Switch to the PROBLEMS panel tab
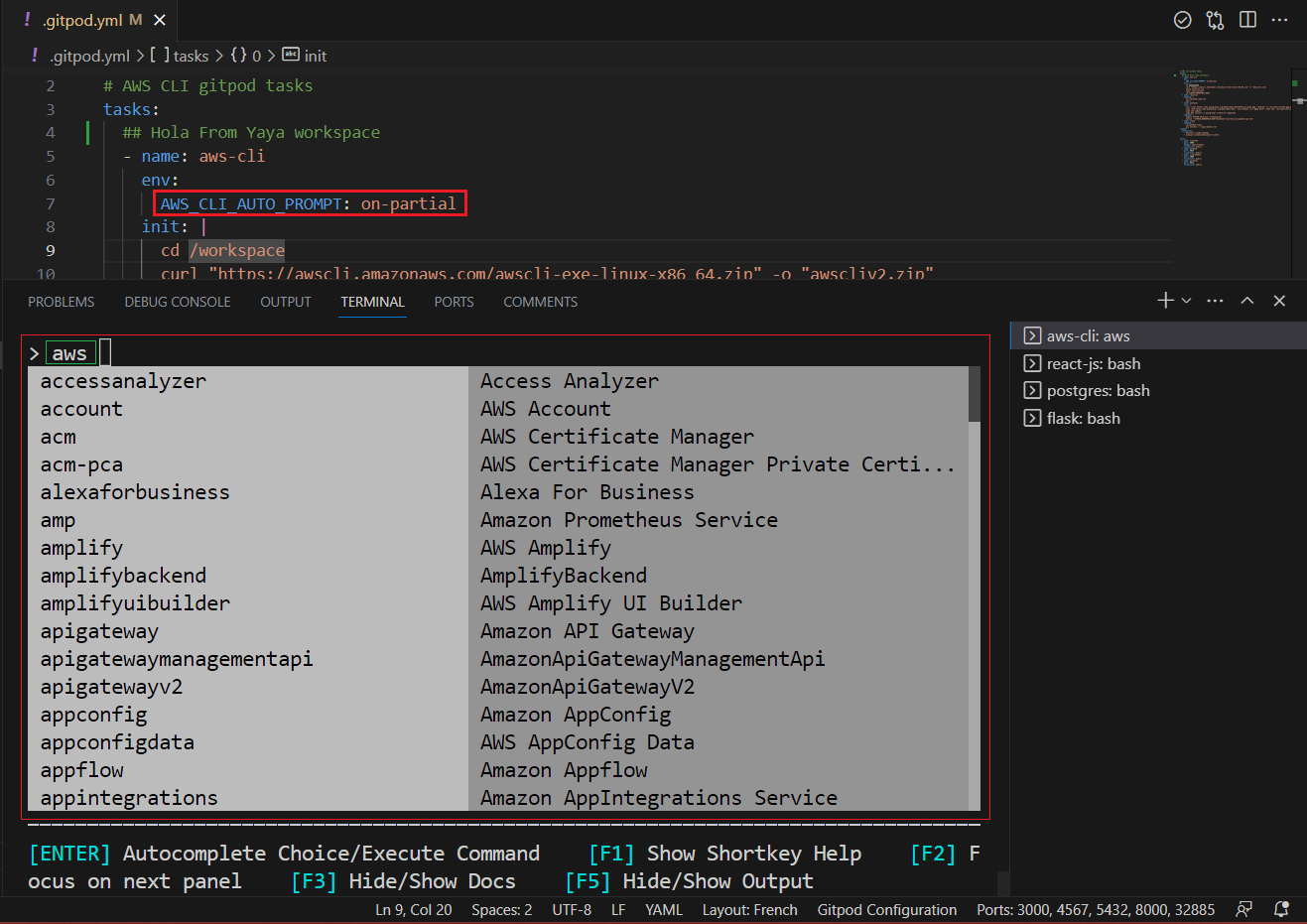This screenshot has height=924, width=1307. [62, 302]
